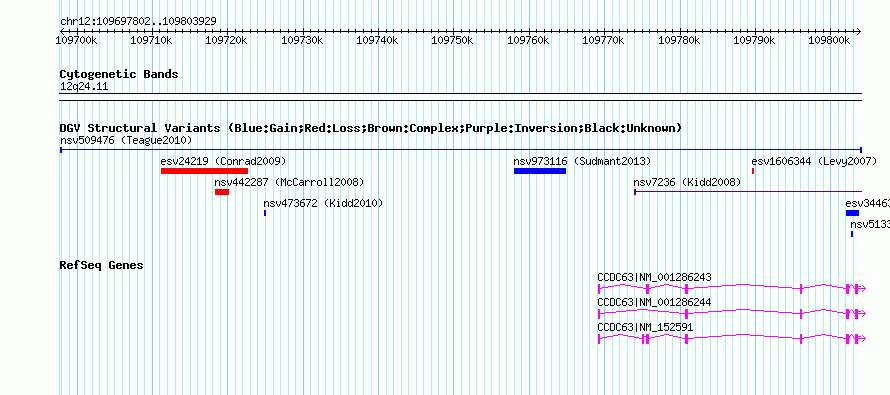Select the blue esv34463 gain bar
The width and height of the screenshot is (890, 395).
[x=853, y=213]
